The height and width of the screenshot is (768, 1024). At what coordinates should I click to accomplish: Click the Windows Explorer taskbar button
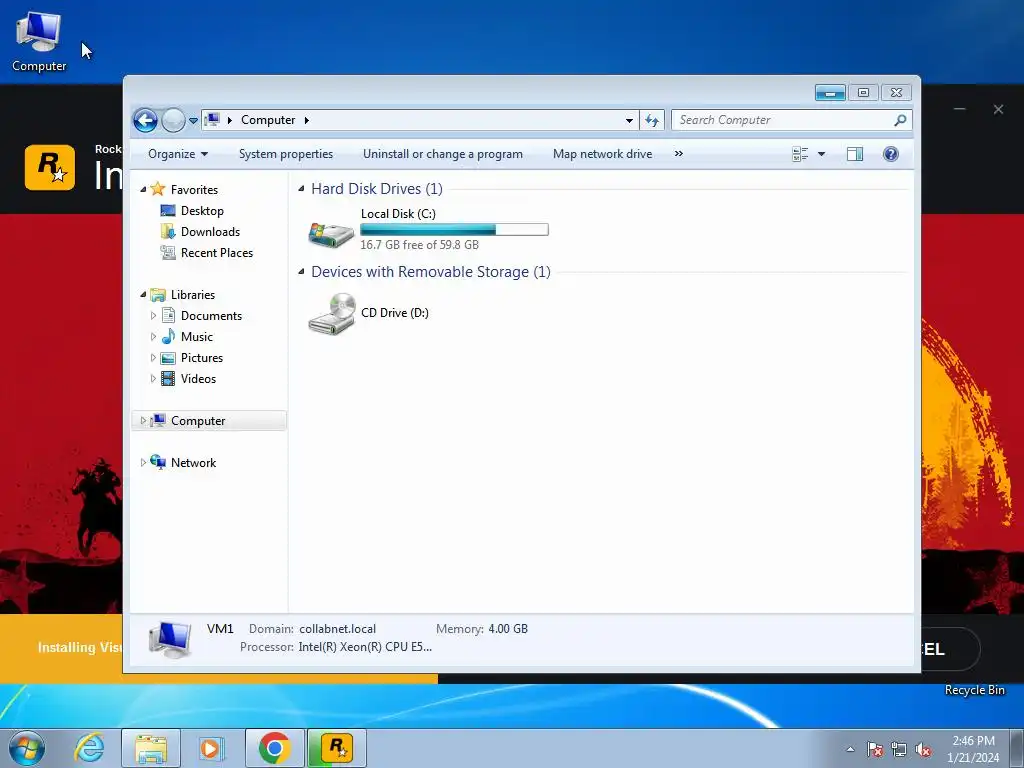tap(151, 748)
